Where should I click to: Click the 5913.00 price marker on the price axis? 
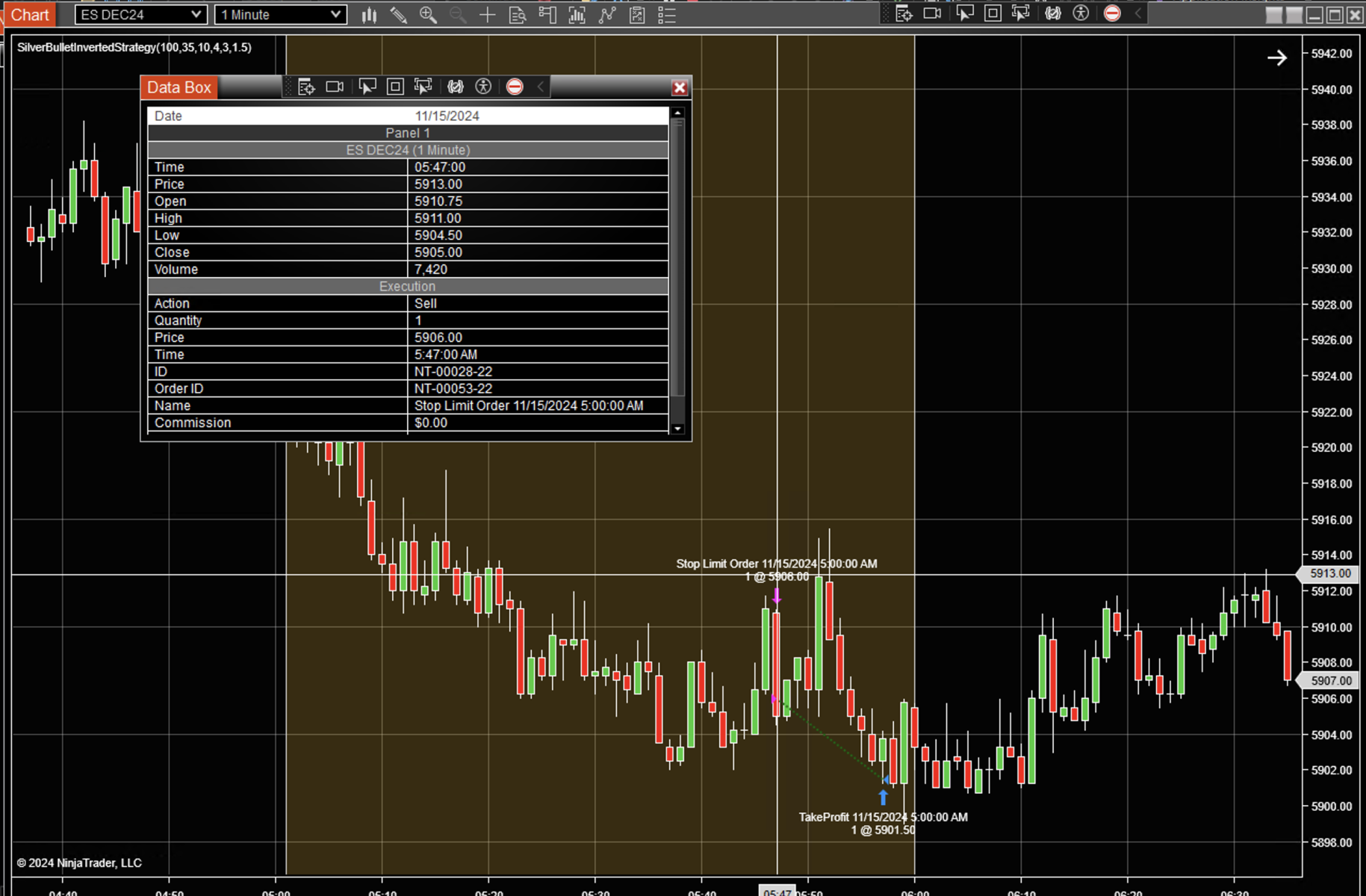1330,573
